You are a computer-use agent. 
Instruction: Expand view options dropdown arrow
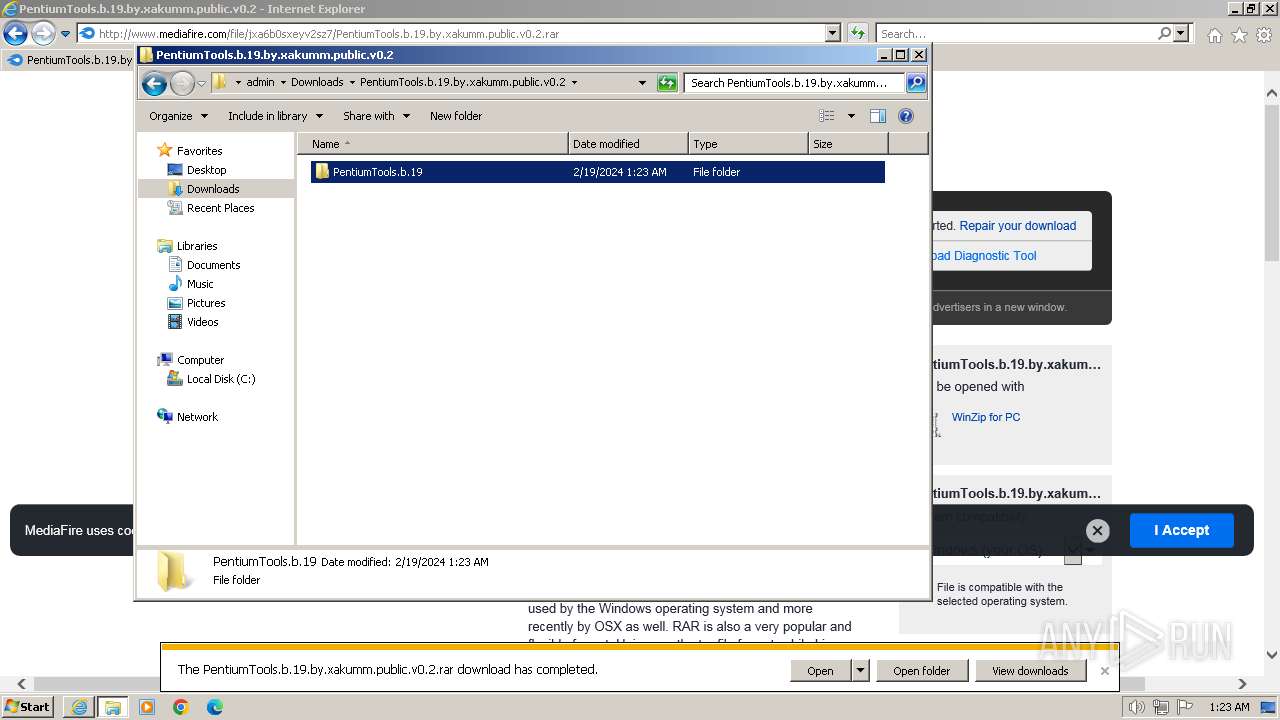click(851, 116)
